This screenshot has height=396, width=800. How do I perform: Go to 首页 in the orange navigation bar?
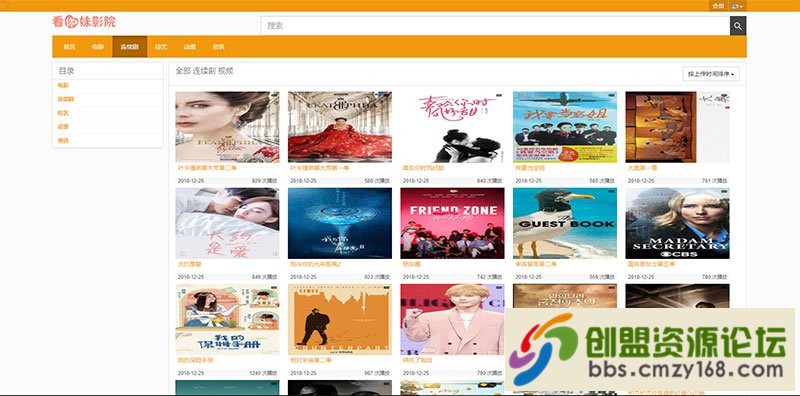(69, 47)
